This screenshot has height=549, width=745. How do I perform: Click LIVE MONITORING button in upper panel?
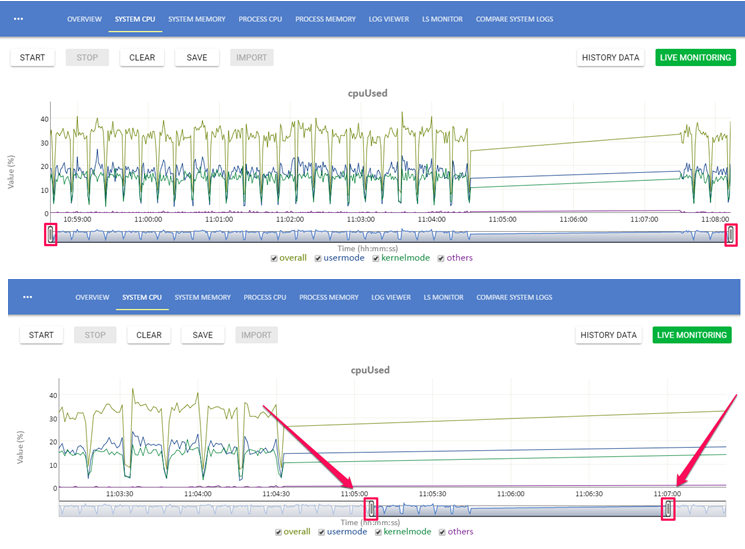[x=696, y=58]
